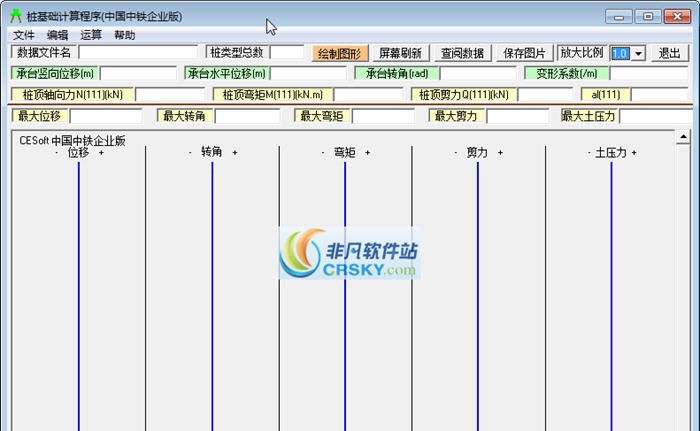Click the 剪力 chart heading
Viewport: 700px width, 431px height.
click(x=477, y=152)
